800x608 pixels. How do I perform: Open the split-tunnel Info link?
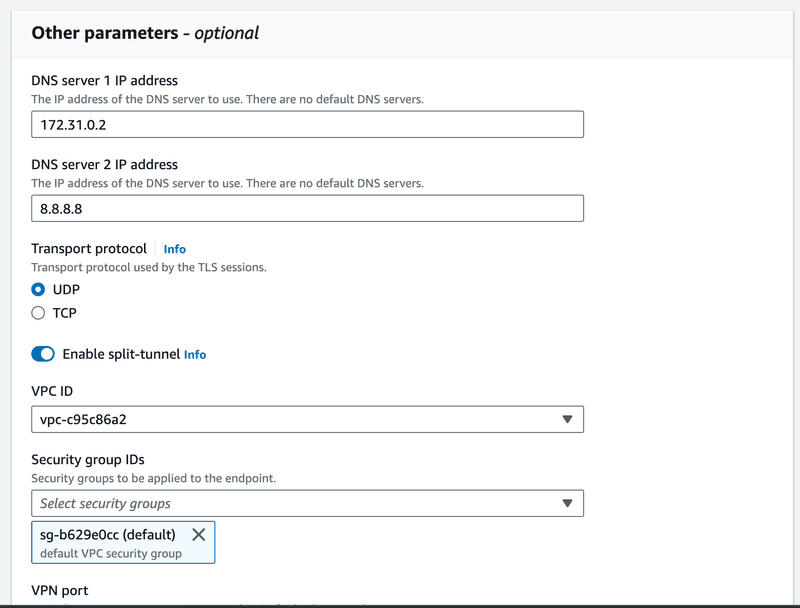tap(195, 354)
